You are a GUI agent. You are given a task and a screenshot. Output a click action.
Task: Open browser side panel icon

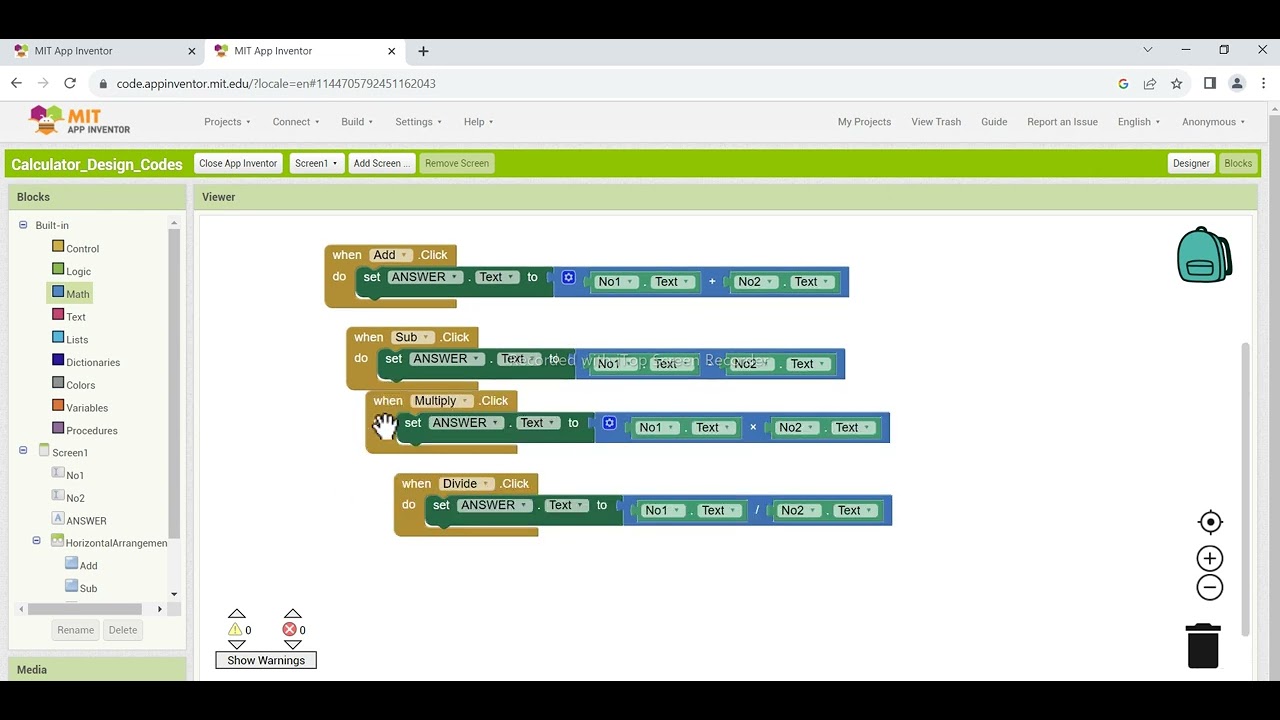pos(1210,84)
